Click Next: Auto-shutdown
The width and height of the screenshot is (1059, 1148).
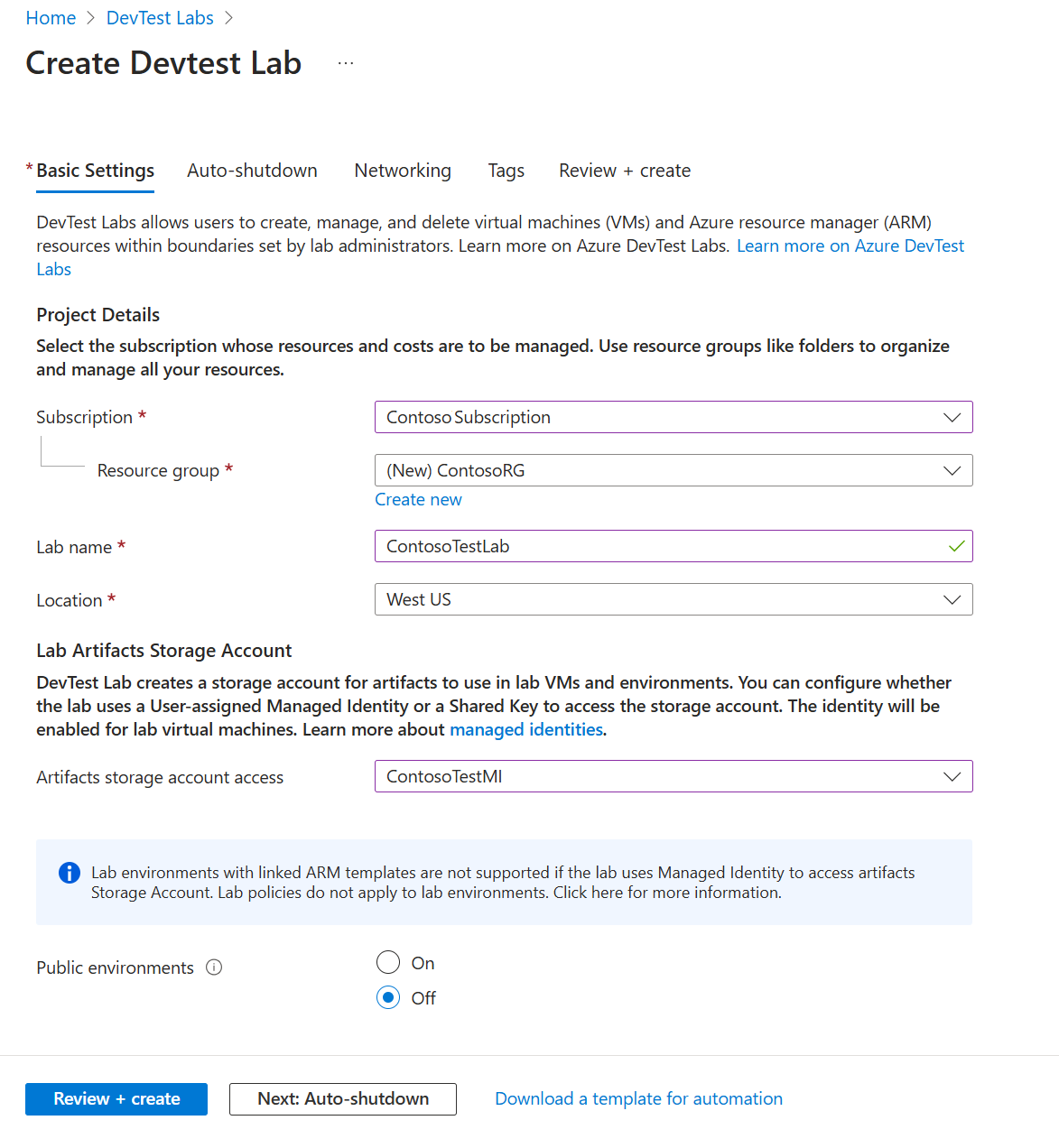coord(342,1098)
